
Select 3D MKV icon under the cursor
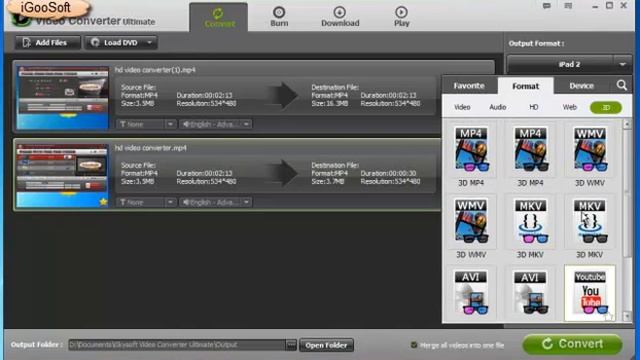click(589, 221)
